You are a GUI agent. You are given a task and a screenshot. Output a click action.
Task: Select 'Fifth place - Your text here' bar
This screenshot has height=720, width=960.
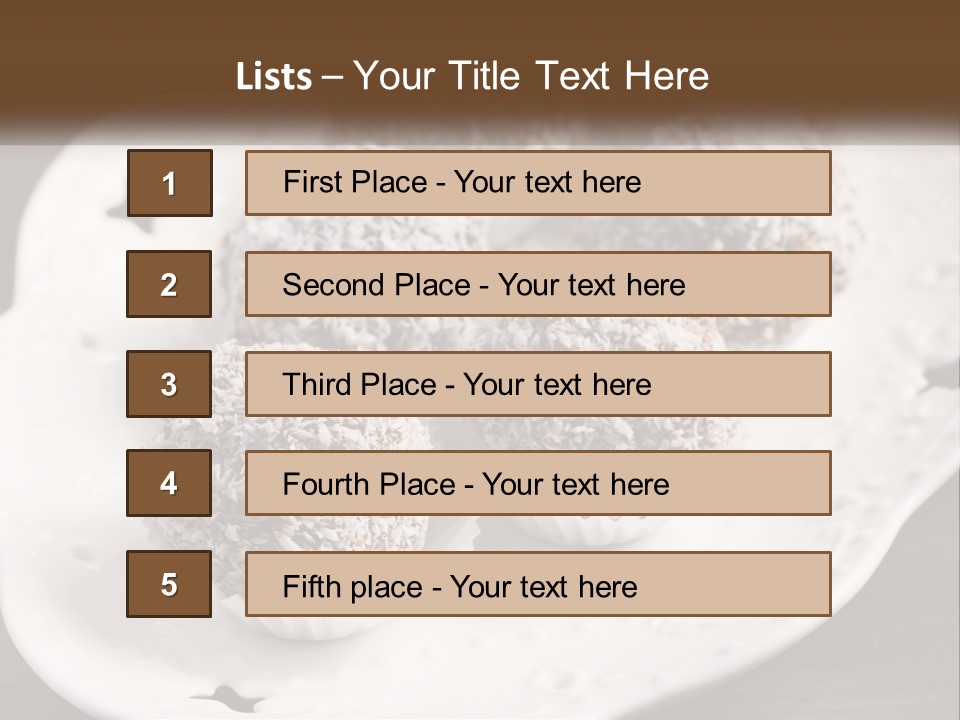pos(538,584)
